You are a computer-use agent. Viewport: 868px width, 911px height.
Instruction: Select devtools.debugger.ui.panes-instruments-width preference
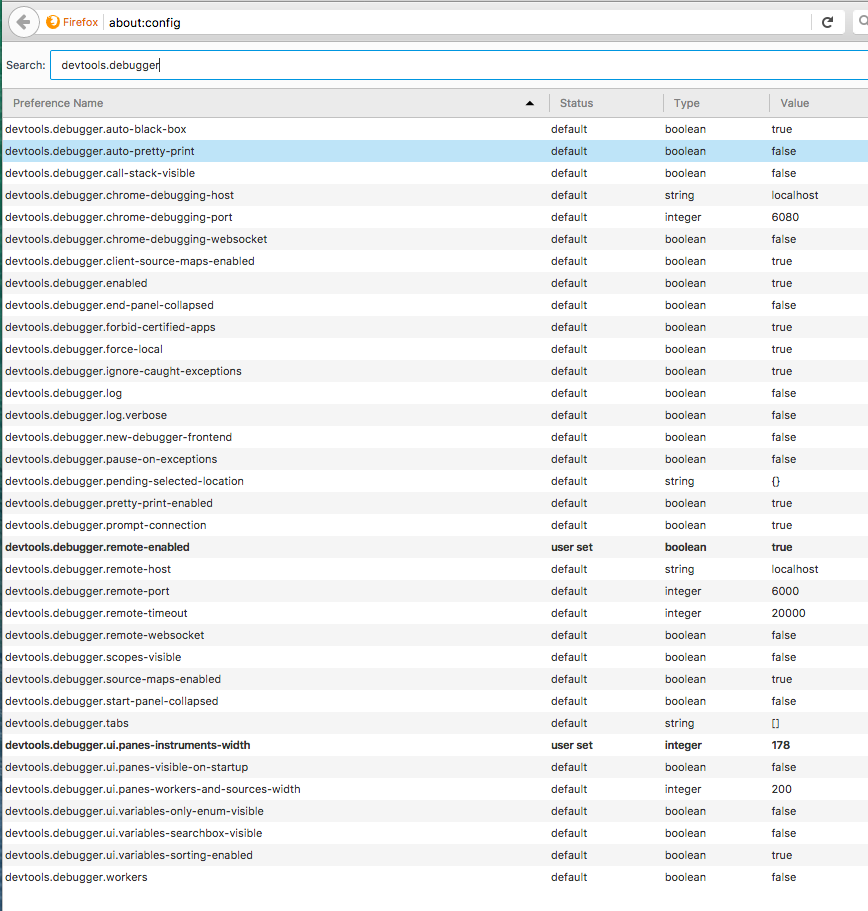point(435,745)
